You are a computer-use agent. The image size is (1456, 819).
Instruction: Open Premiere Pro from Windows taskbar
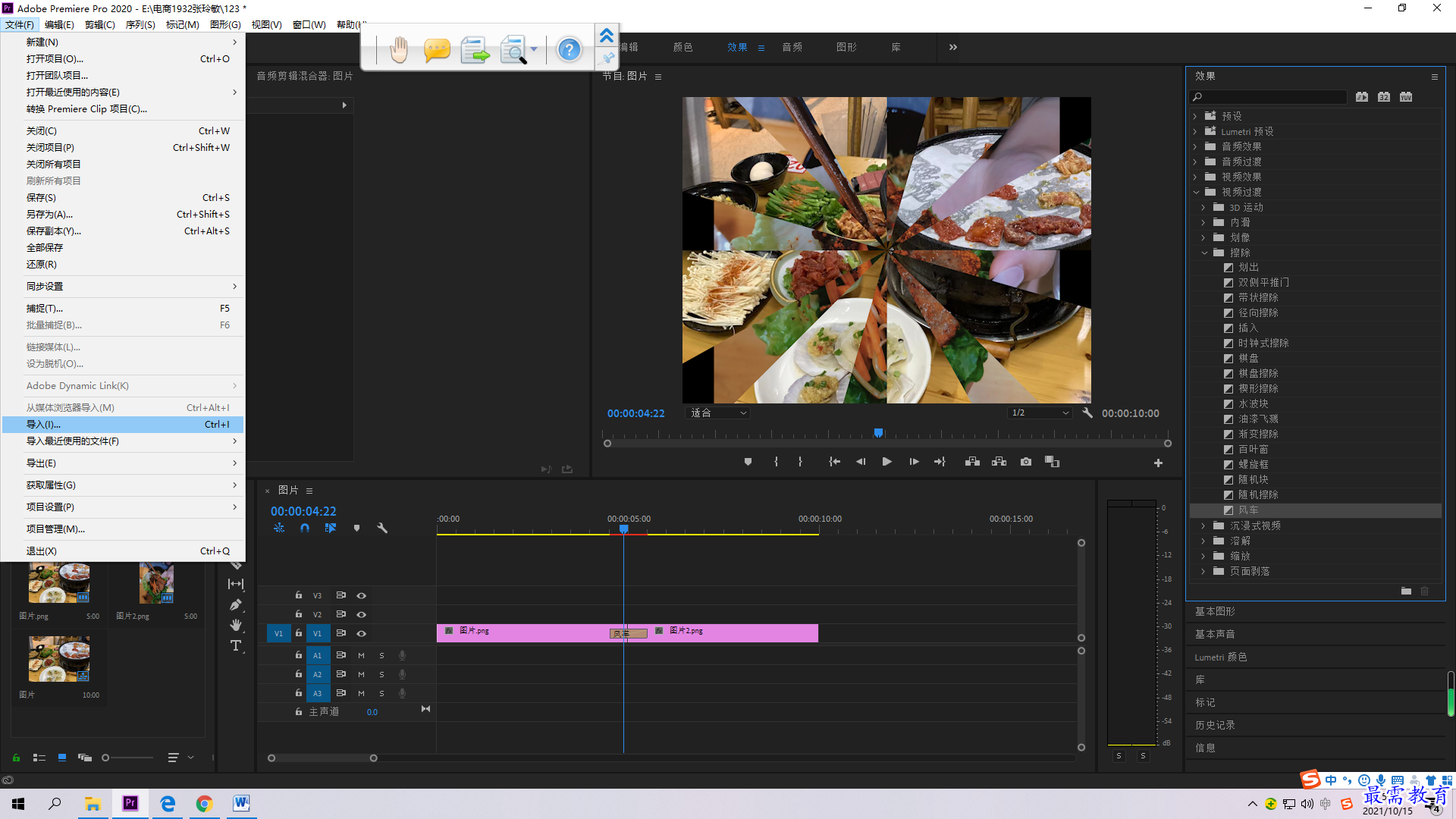click(x=130, y=803)
